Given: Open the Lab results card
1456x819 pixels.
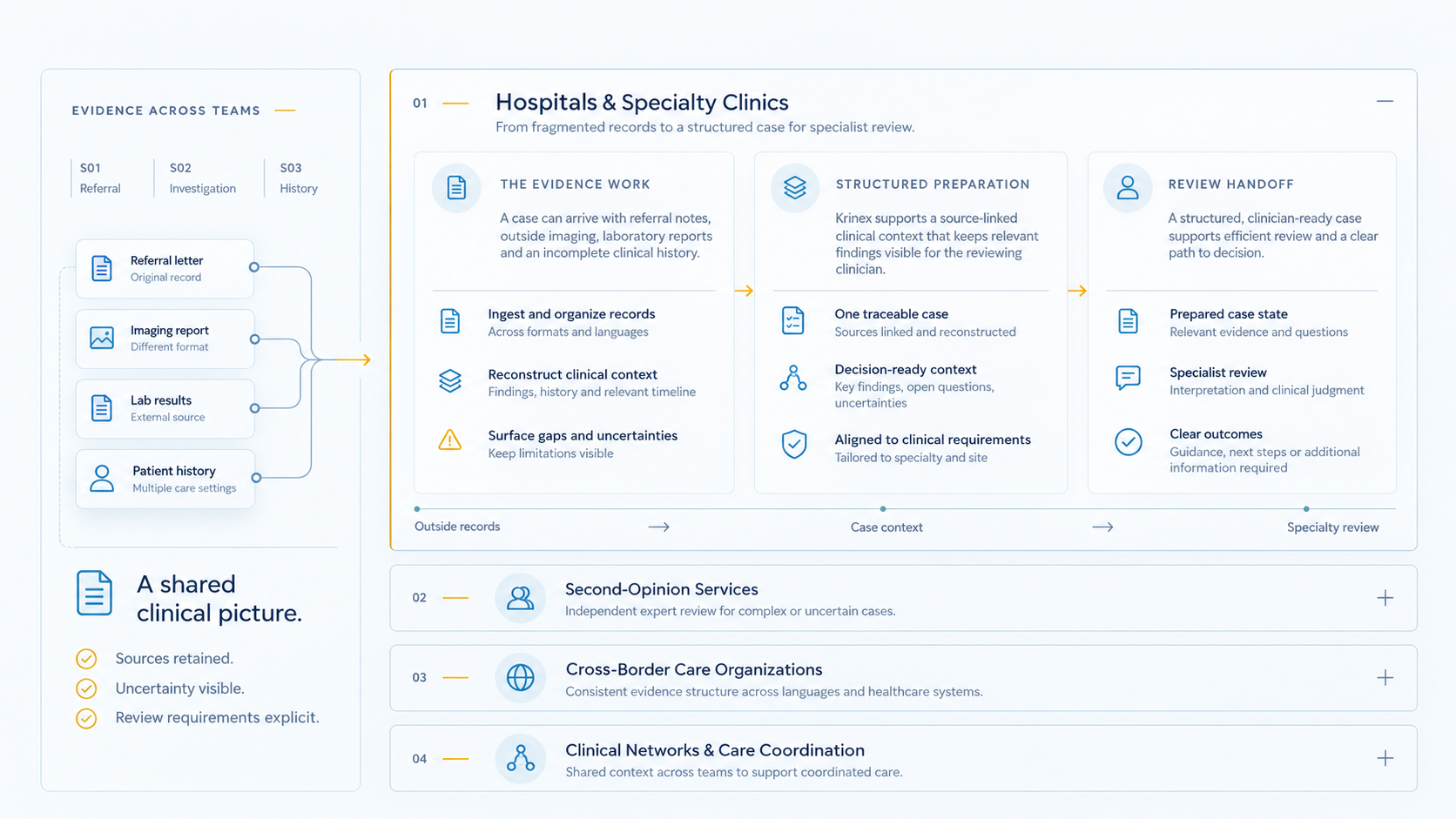Looking at the screenshot, I should pos(165,408).
